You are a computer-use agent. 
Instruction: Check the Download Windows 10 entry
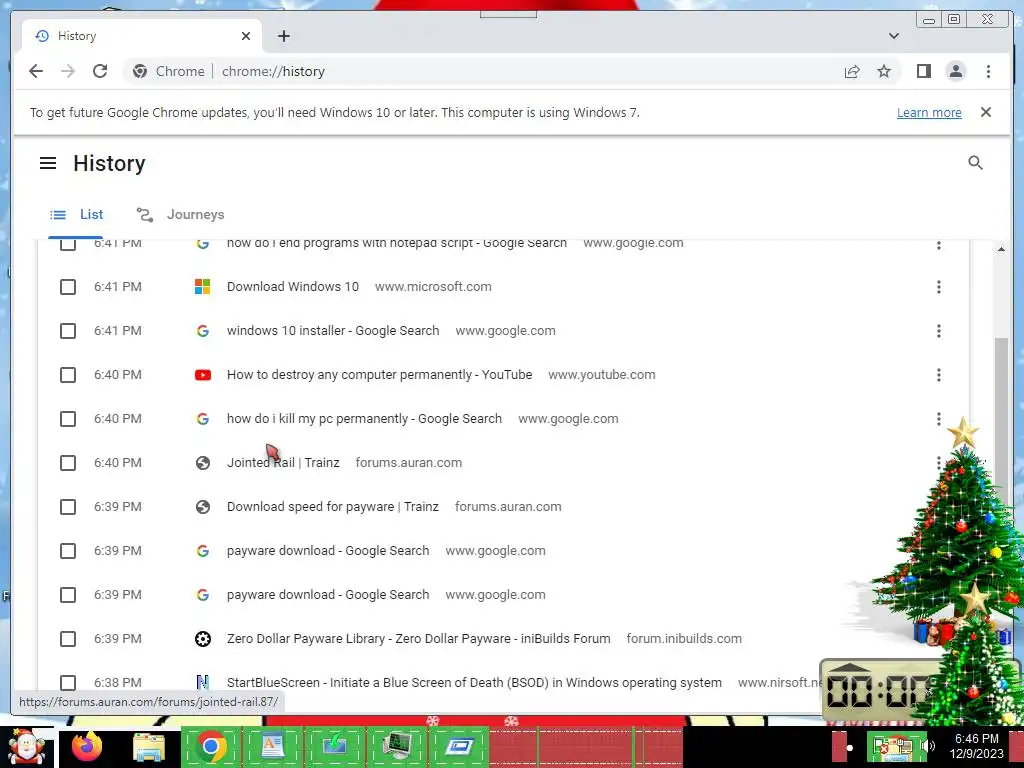pos(68,287)
